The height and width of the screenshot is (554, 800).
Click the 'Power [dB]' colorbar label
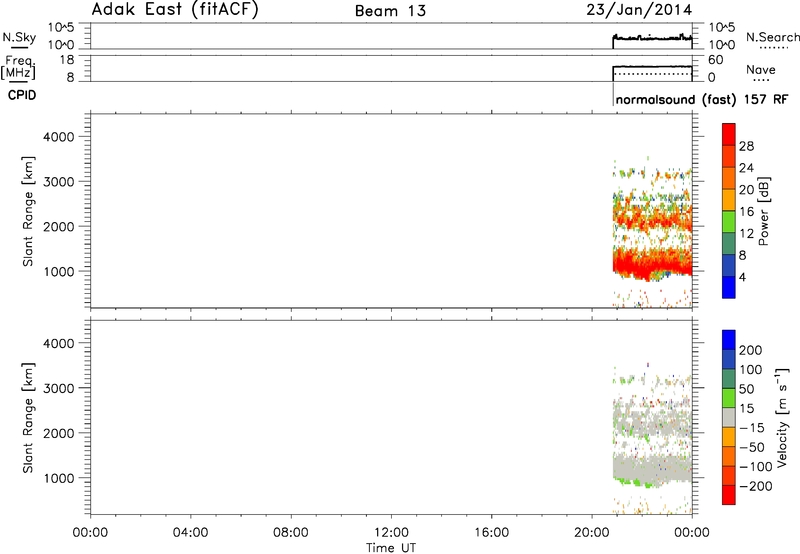point(763,211)
